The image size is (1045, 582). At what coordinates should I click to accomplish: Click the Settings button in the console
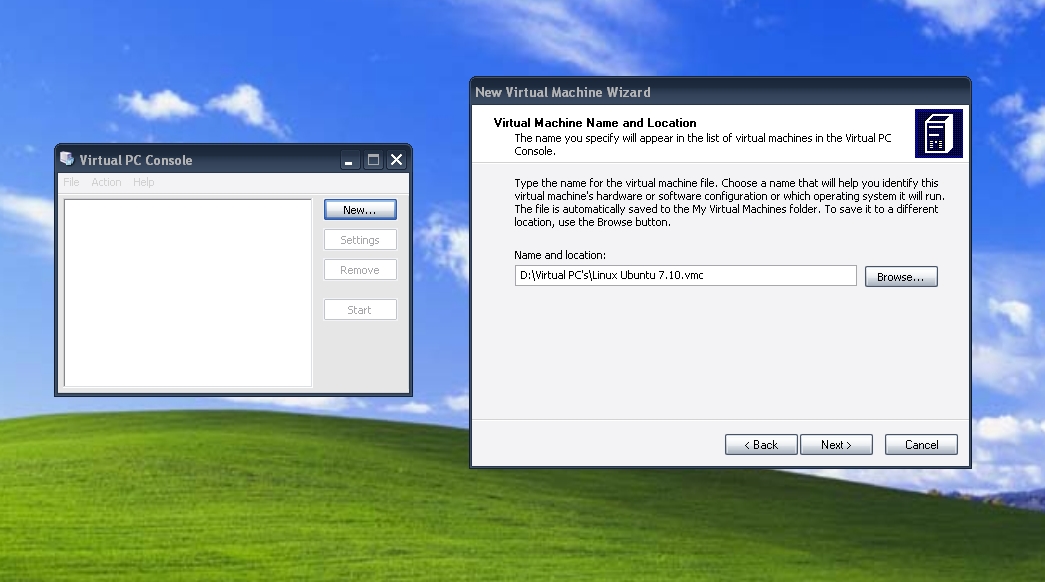point(360,240)
